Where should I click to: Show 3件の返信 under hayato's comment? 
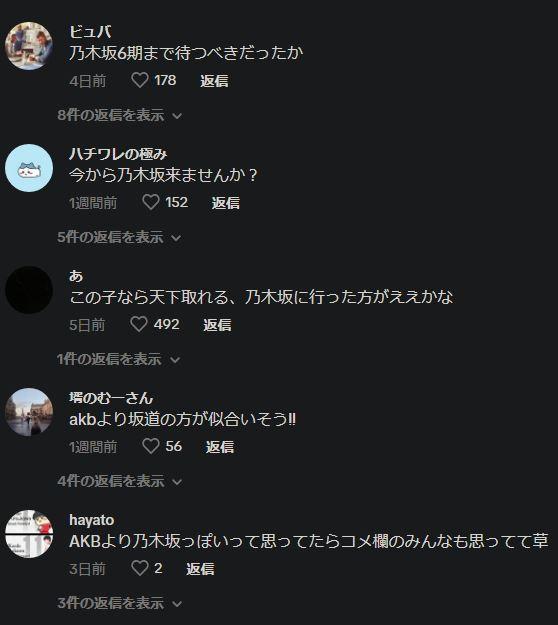(120, 603)
